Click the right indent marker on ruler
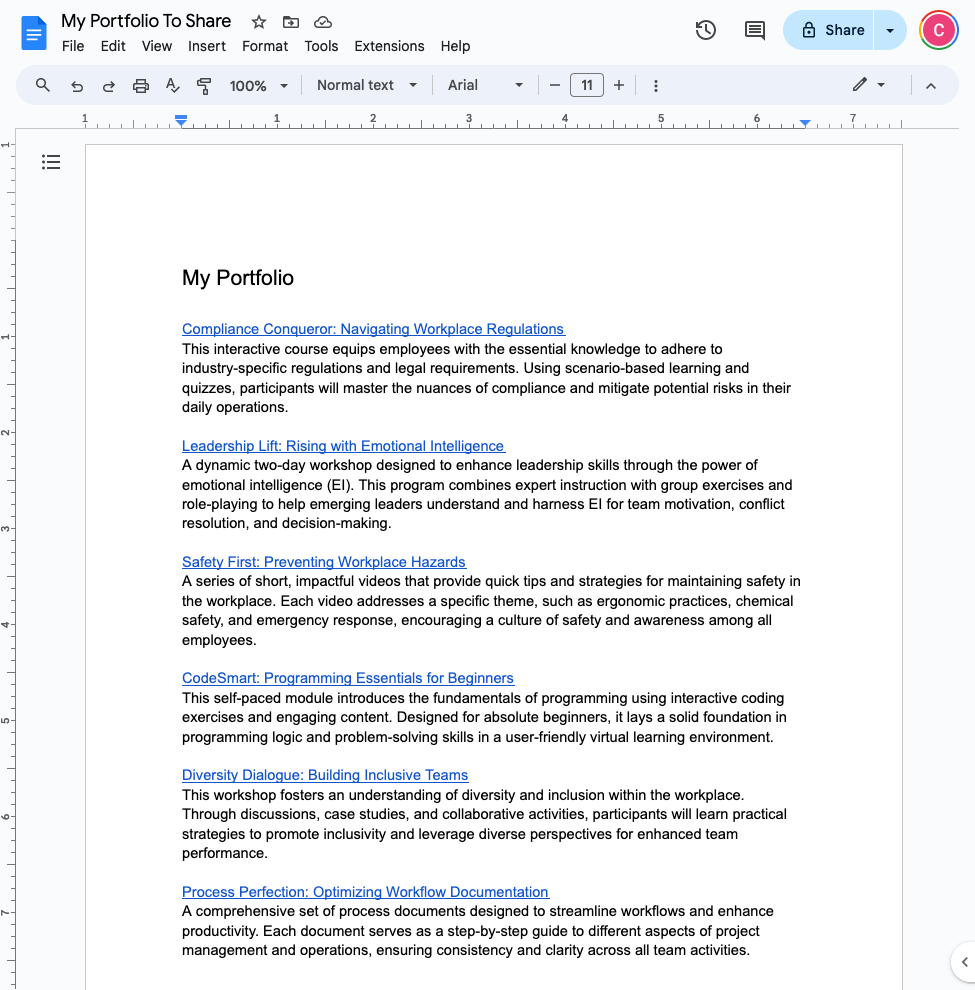The image size is (975, 990). (805, 122)
